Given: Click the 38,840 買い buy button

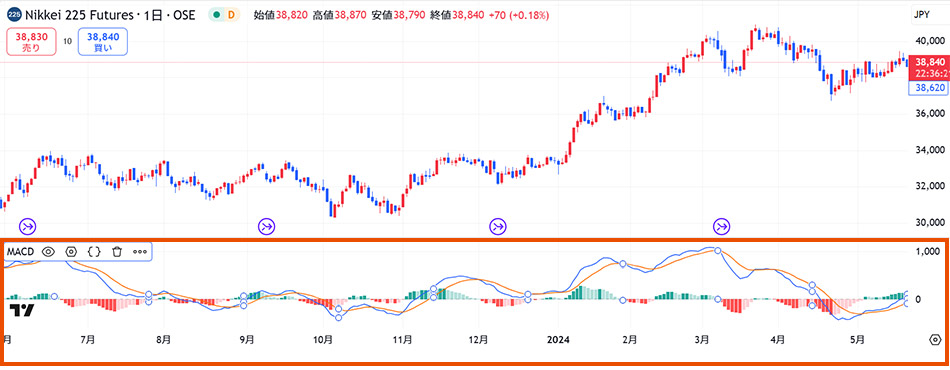Looking at the screenshot, I should click(102, 41).
